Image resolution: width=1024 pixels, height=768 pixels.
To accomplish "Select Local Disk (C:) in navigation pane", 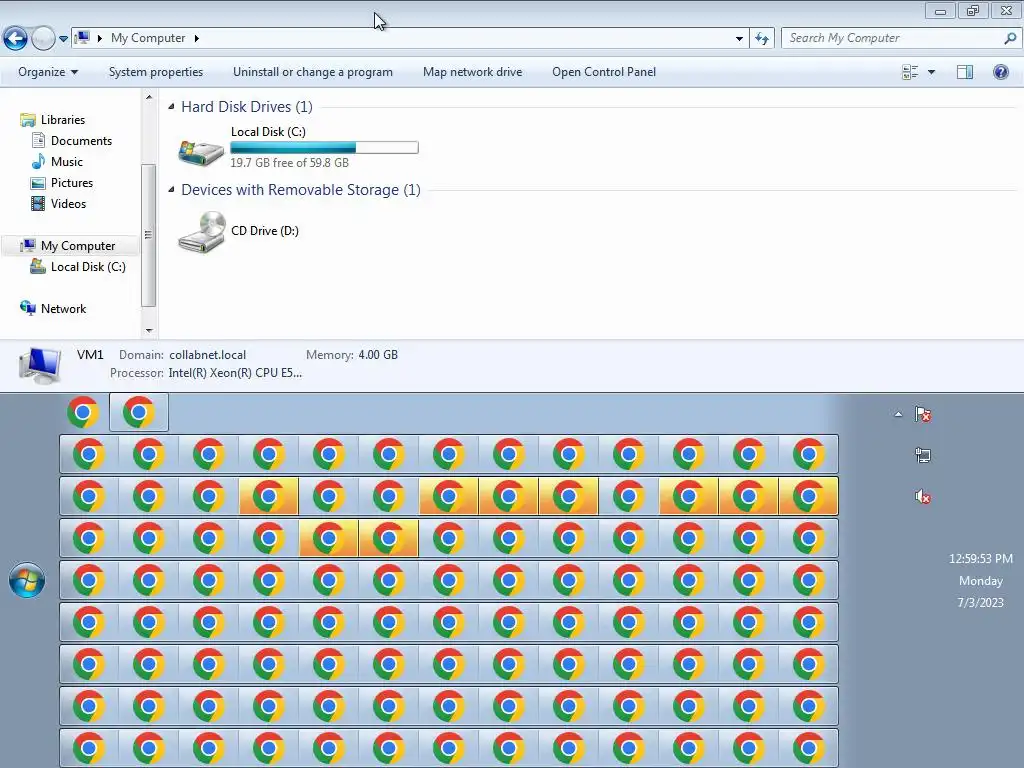I will 88,266.
